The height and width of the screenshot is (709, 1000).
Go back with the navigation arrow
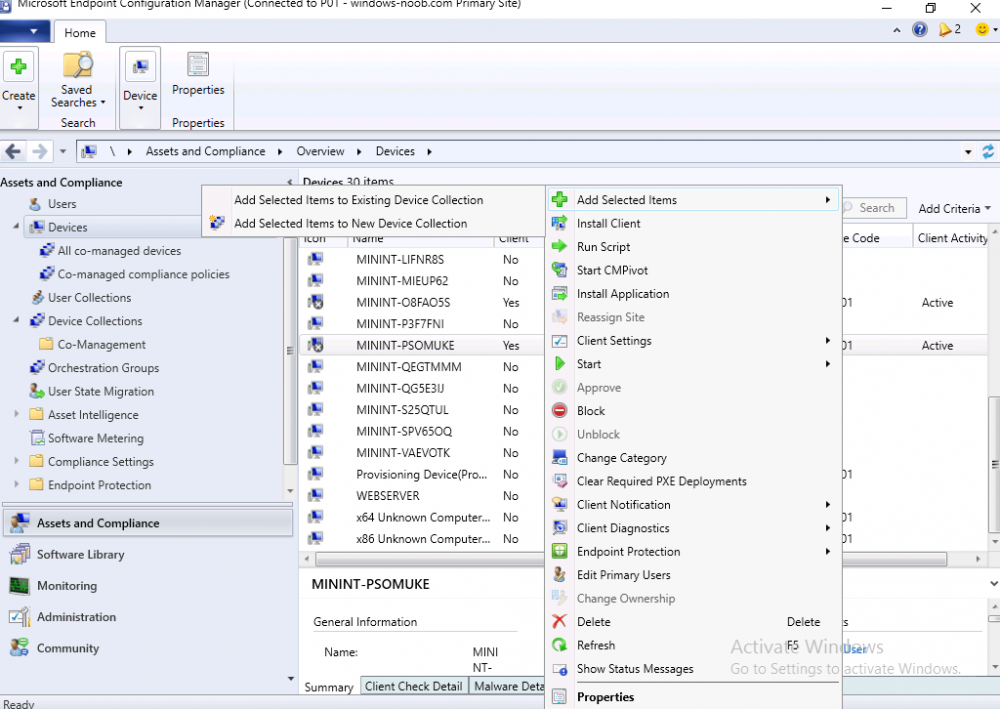click(x=13, y=152)
